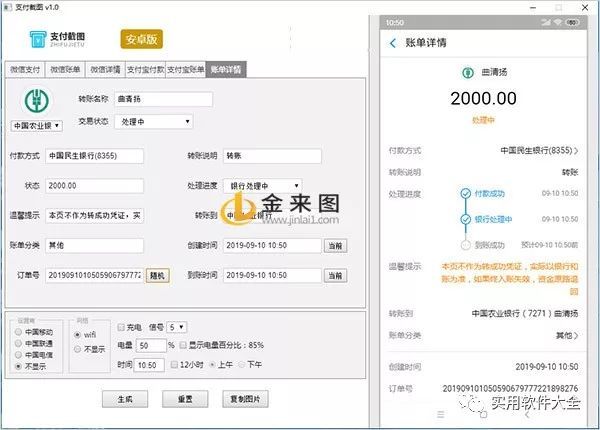Click the 支付截图 app logo icon
Viewport: 600px width, 430px height.
coord(38,39)
